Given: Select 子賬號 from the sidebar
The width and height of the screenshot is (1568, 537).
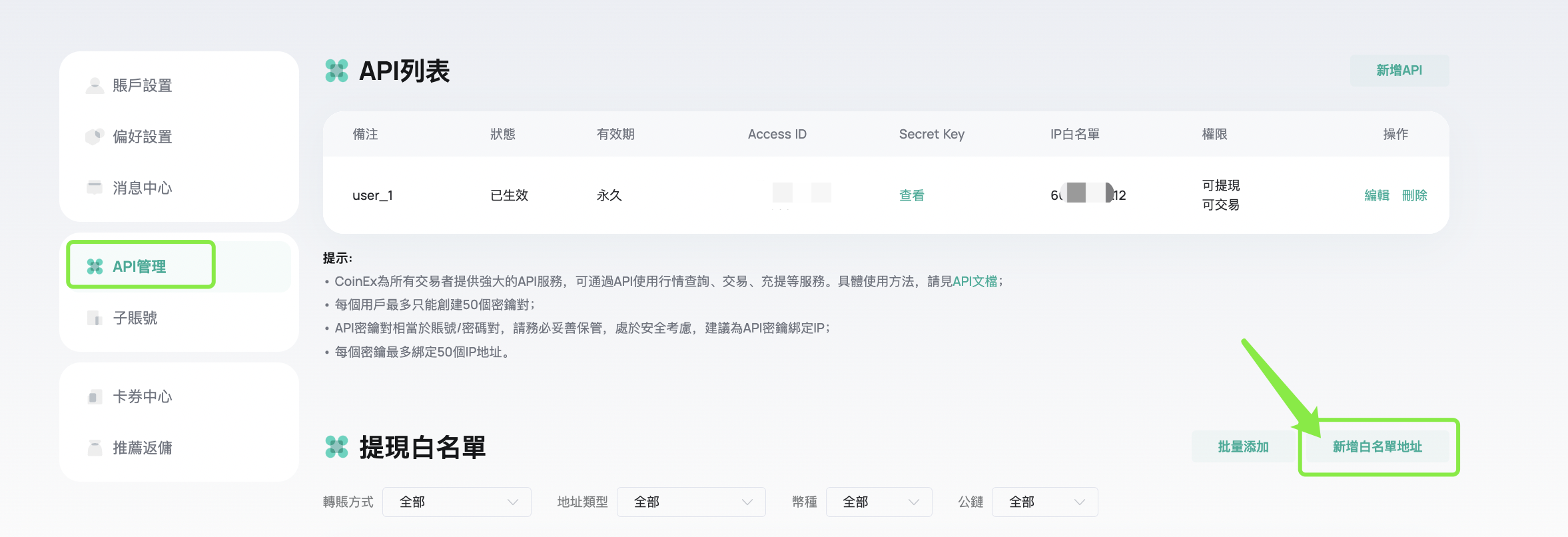Looking at the screenshot, I should [x=135, y=318].
